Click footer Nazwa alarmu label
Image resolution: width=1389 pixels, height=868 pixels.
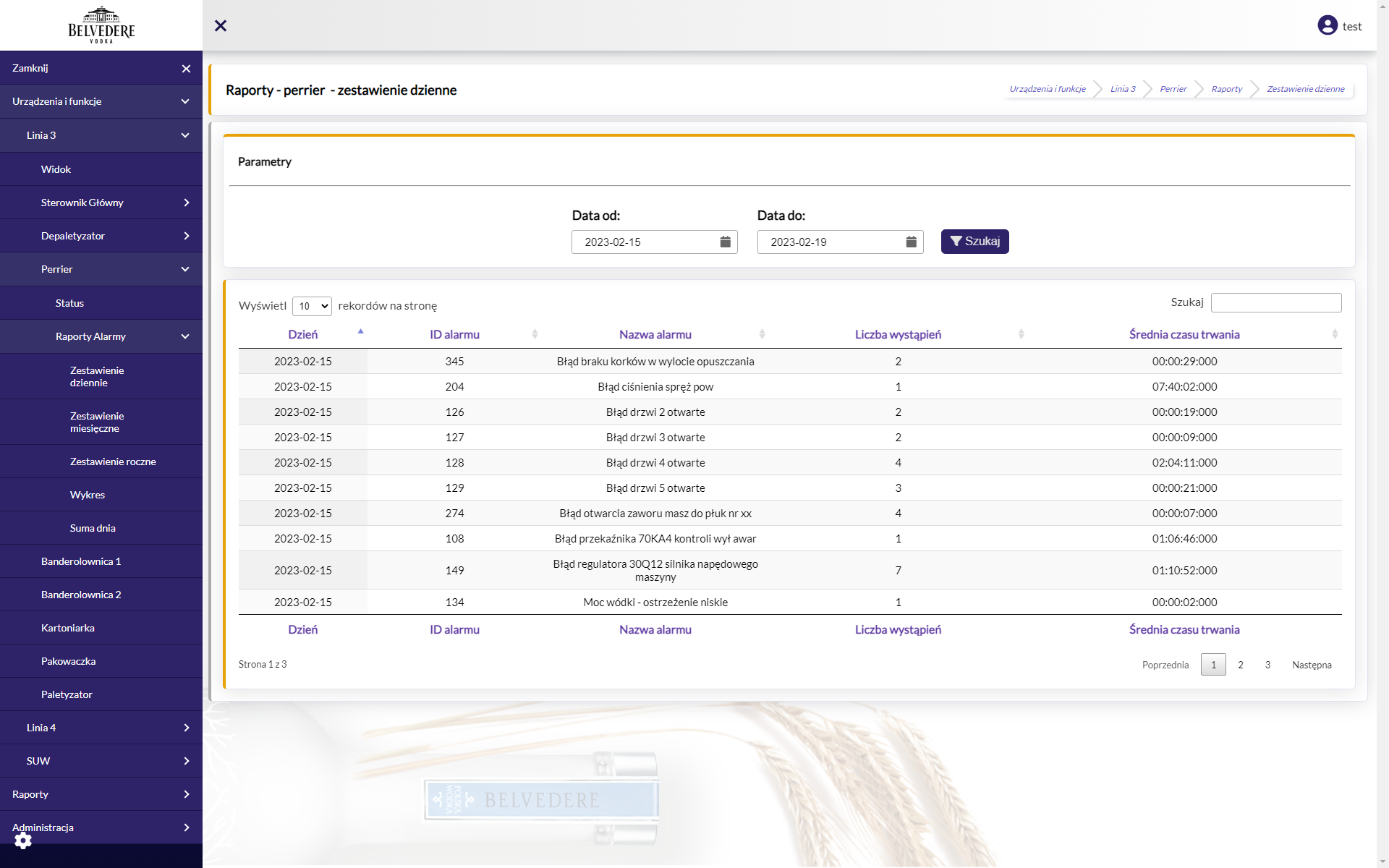(655, 629)
